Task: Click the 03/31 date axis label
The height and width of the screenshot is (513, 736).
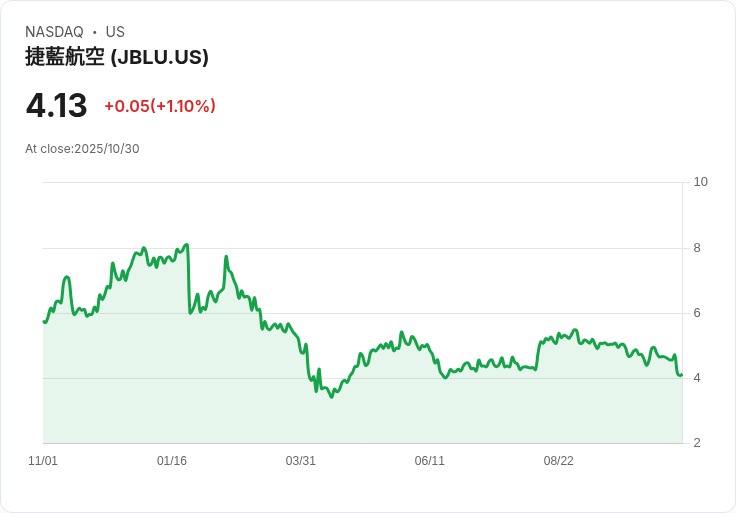Action: [300, 461]
